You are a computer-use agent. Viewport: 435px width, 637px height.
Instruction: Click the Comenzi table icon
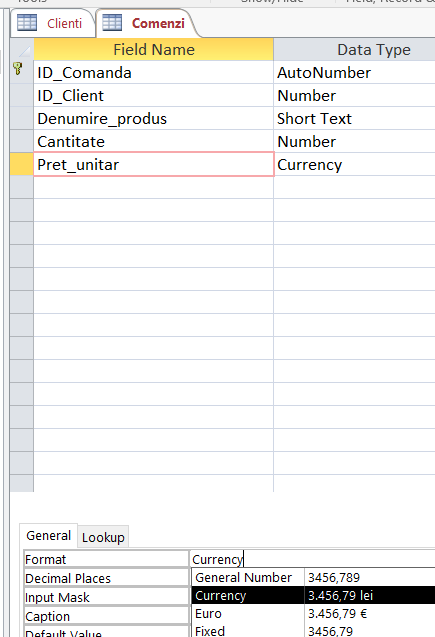(112, 22)
